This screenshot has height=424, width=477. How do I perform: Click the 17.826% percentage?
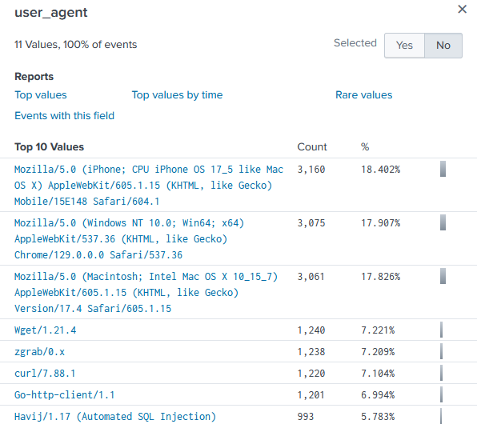click(x=380, y=277)
